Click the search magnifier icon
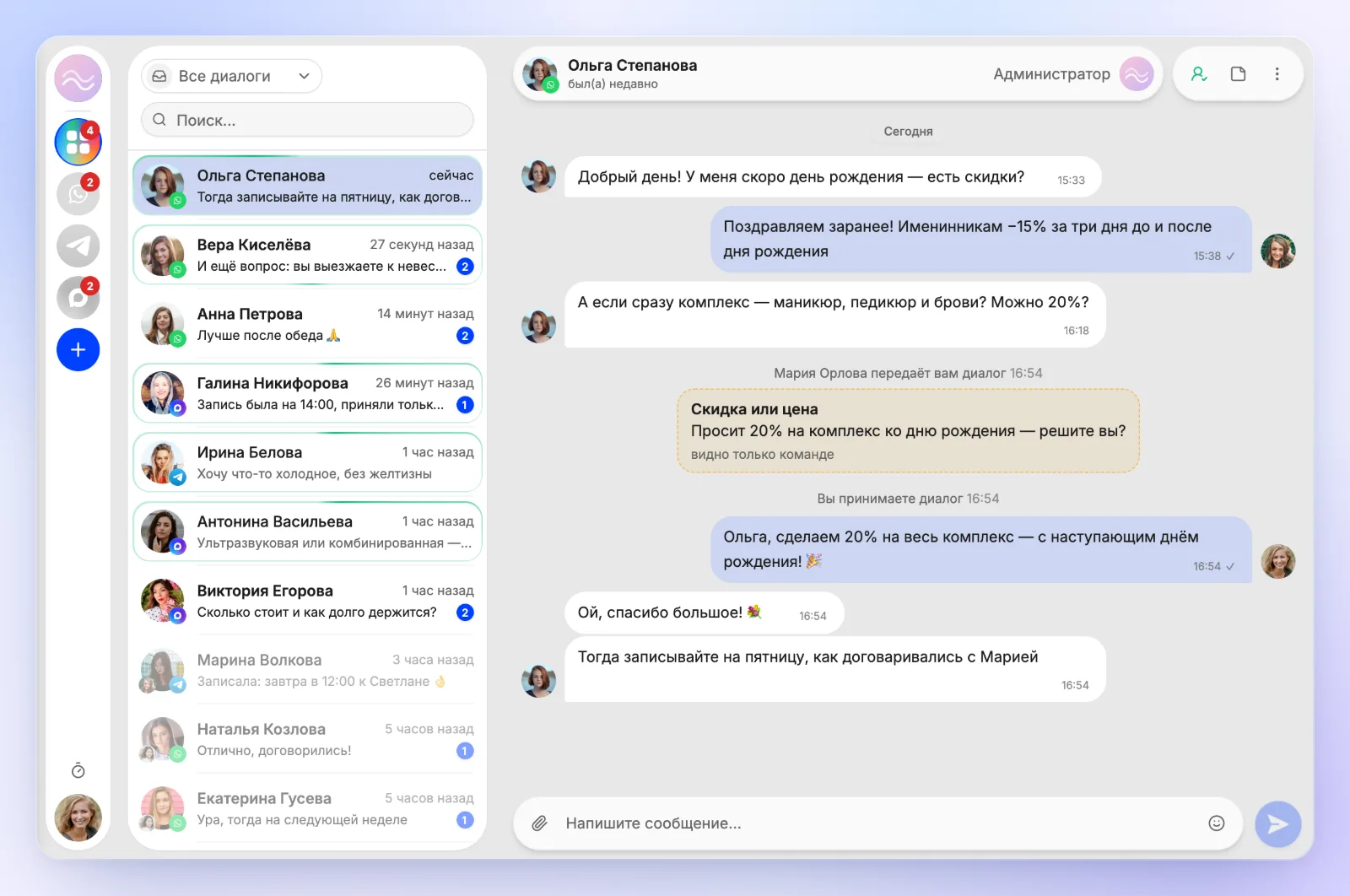1350x896 pixels. [x=159, y=120]
